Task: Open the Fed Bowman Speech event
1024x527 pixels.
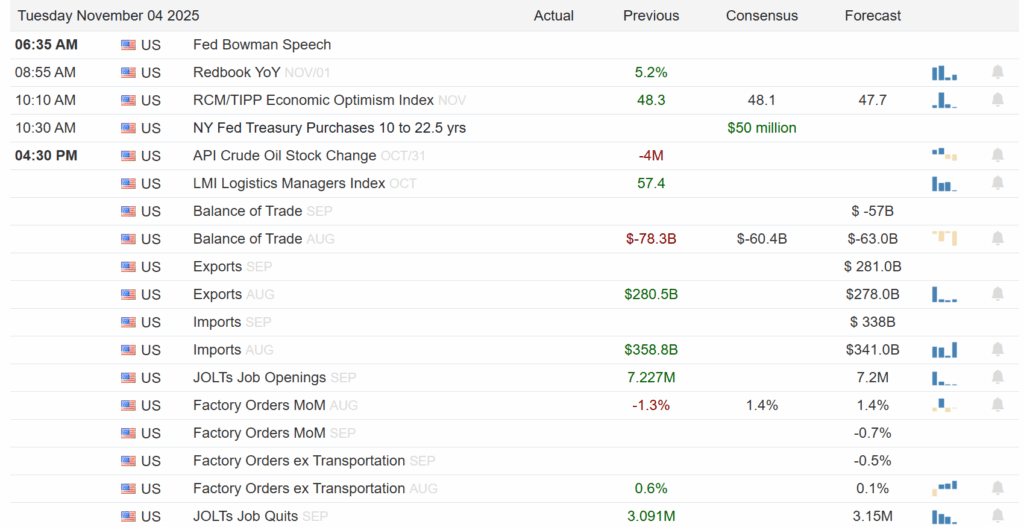Action: (261, 45)
